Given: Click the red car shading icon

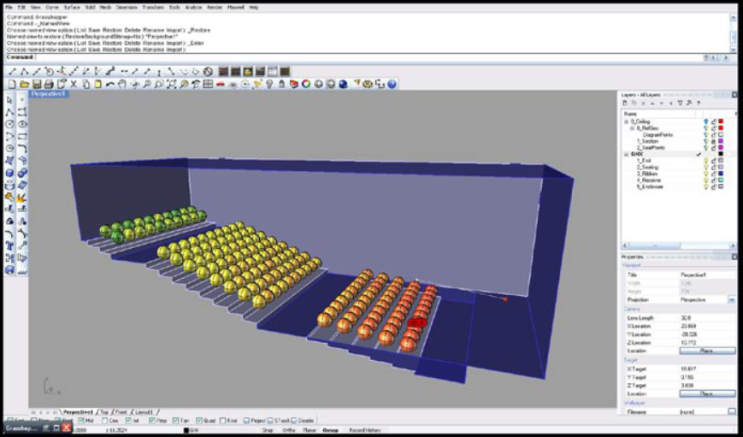Looking at the screenshot, I should (220, 84).
